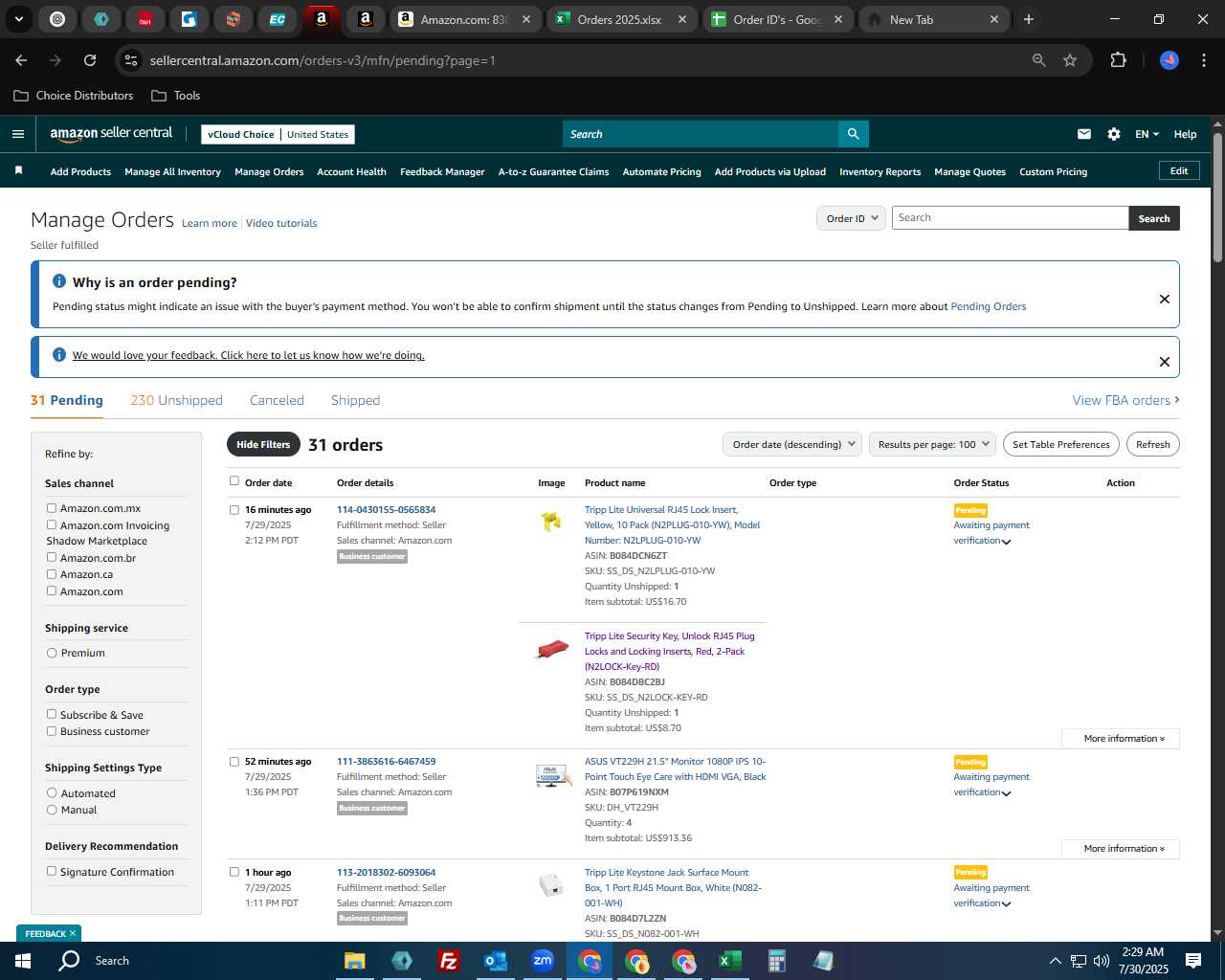This screenshot has height=980, width=1225.
Task: Toggle the Amazon.com.br checkbox
Action: [x=52, y=557]
